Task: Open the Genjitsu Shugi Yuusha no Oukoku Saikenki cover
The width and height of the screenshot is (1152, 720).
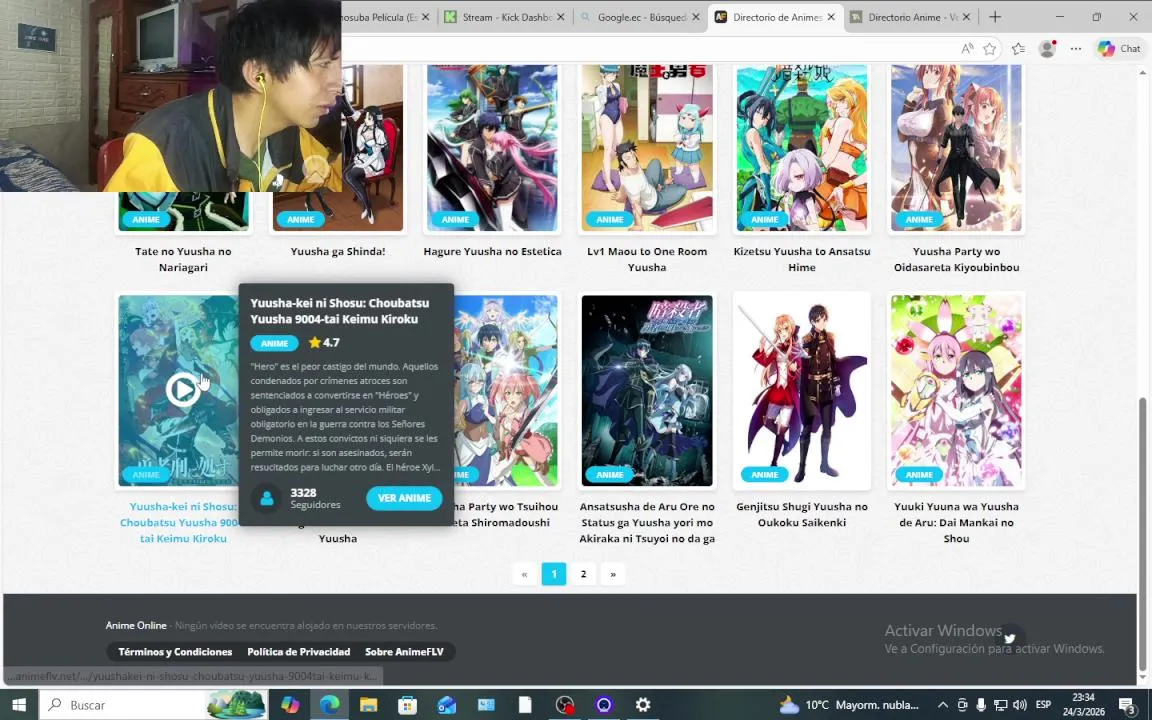Action: click(802, 391)
